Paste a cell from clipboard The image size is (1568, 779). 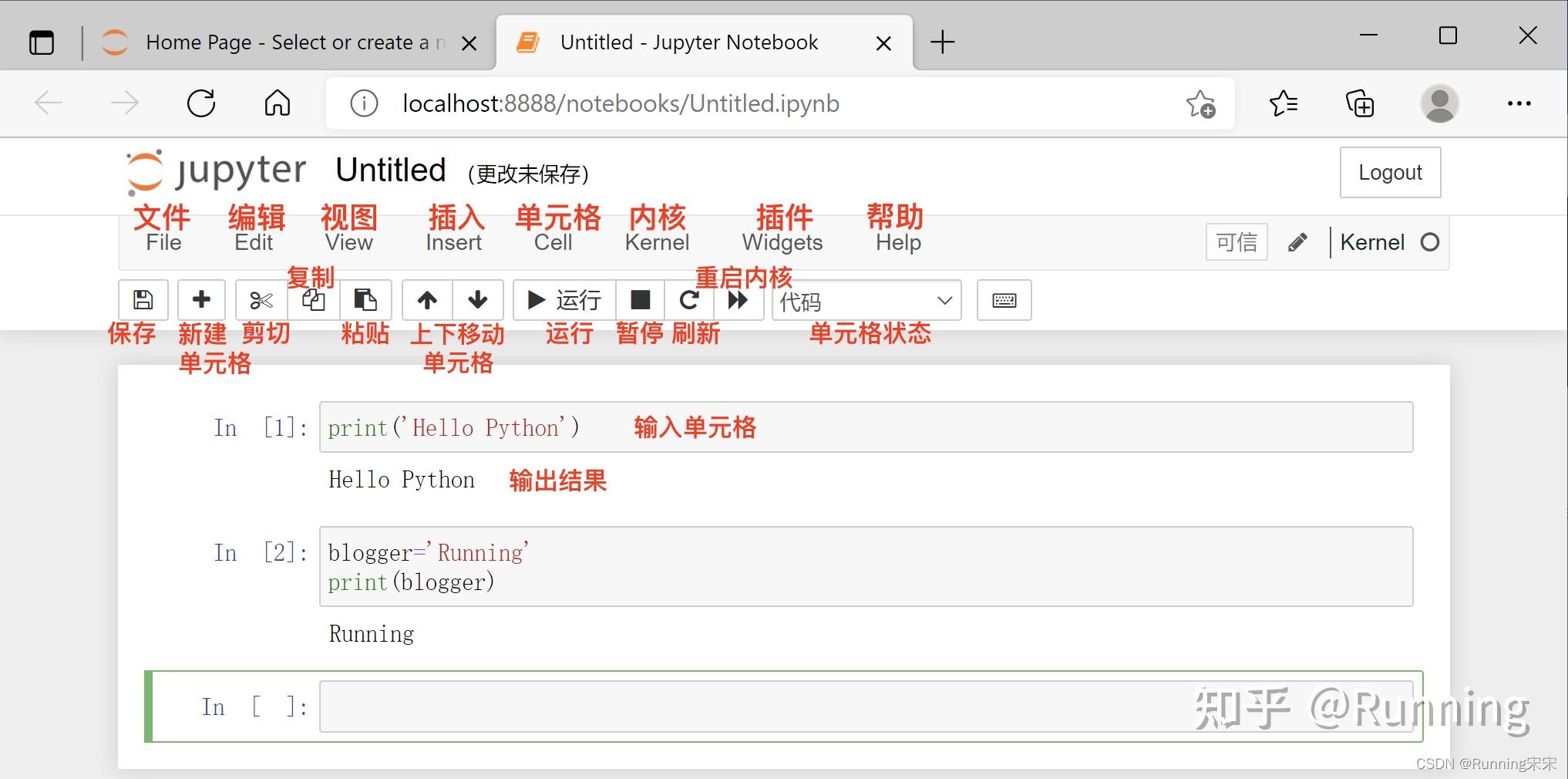pos(365,300)
